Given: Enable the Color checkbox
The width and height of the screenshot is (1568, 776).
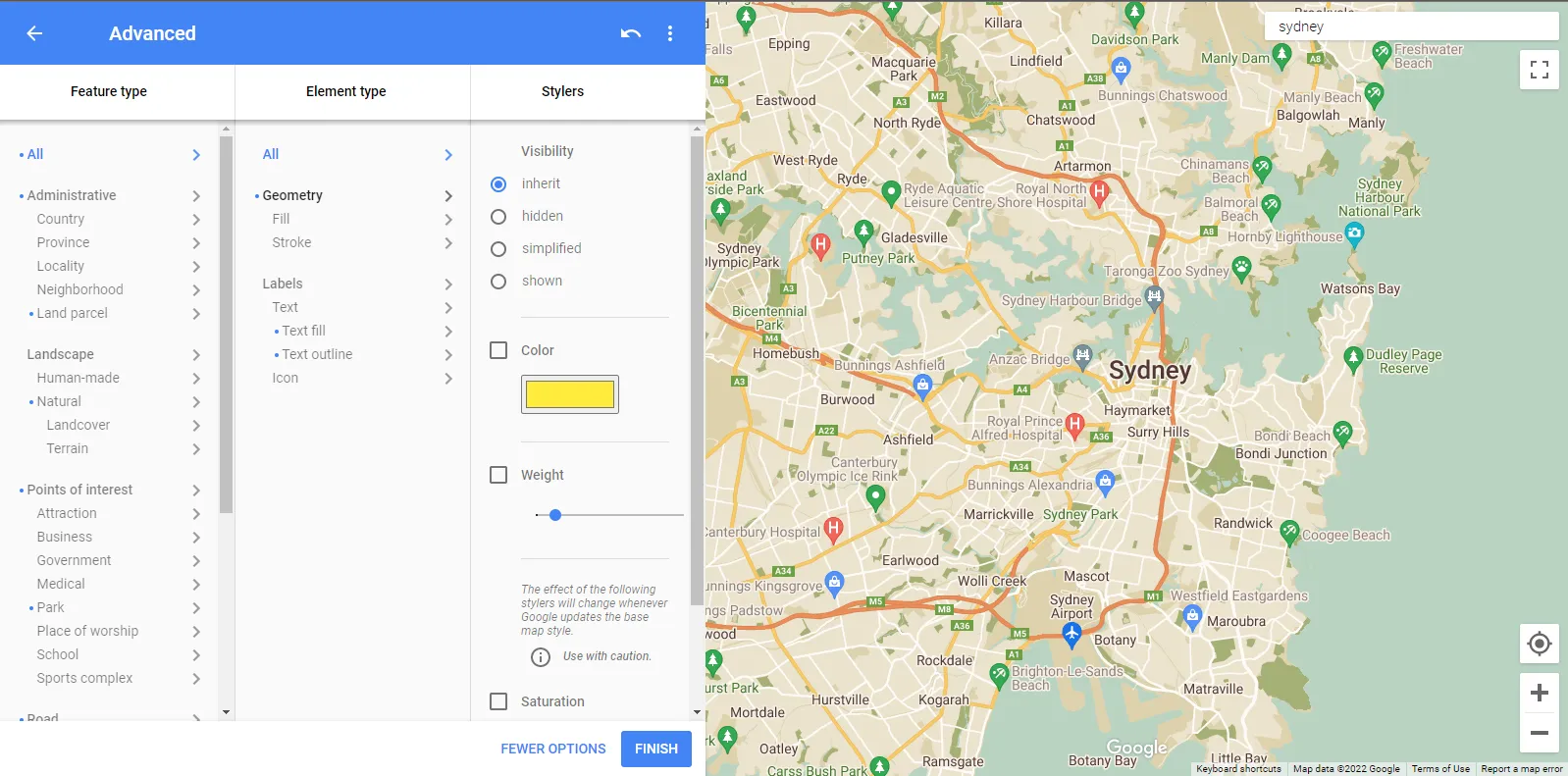Looking at the screenshot, I should pos(498,350).
